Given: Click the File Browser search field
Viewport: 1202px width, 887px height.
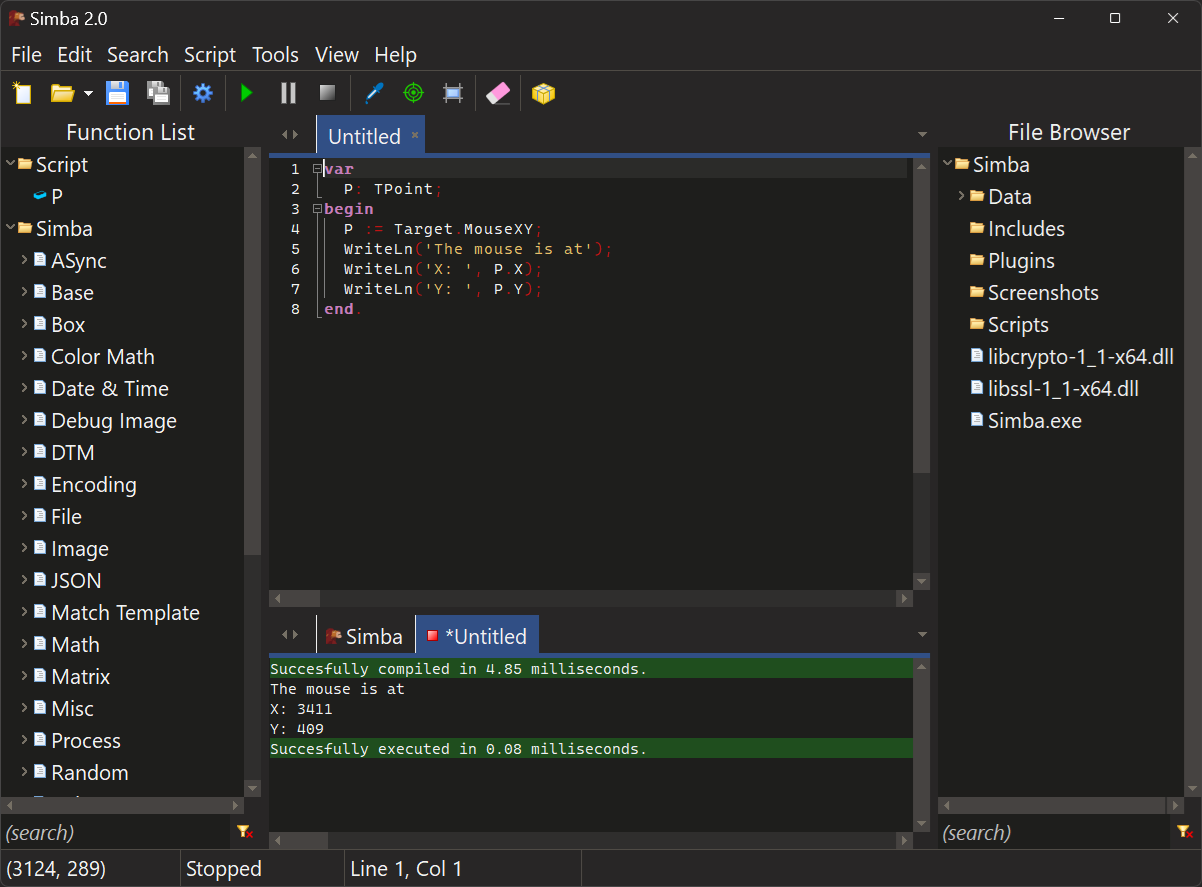Looking at the screenshot, I should point(1053,832).
